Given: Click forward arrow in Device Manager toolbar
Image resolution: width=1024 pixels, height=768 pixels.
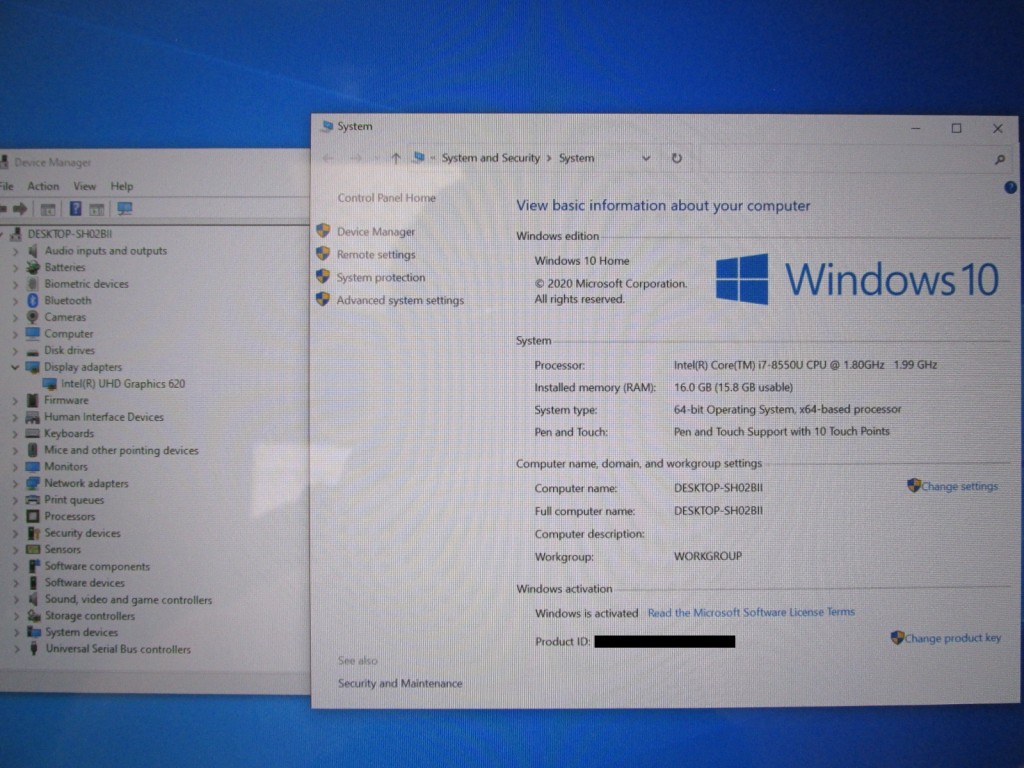Looking at the screenshot, I should point(20,209).
